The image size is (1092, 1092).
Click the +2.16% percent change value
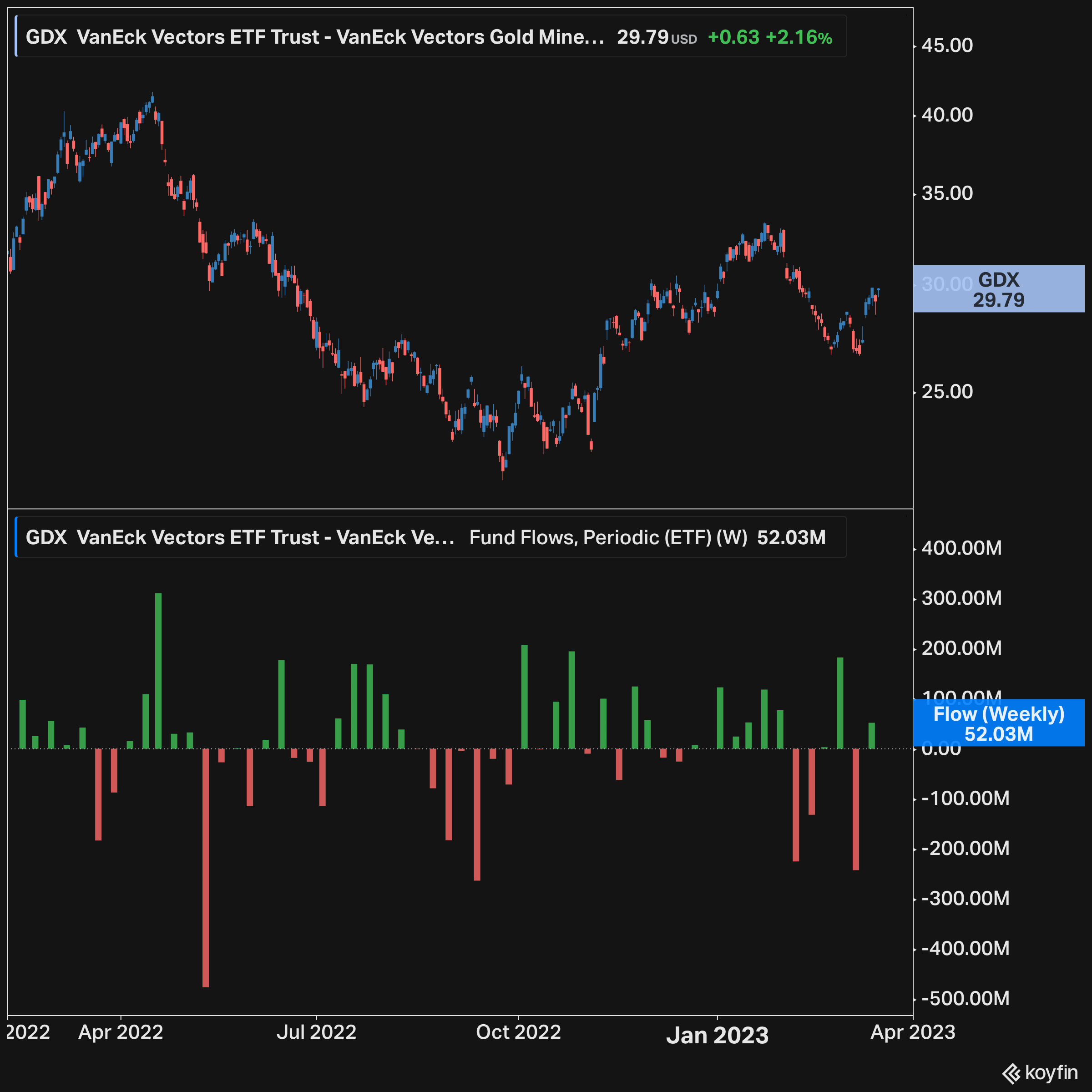[799, 37]
